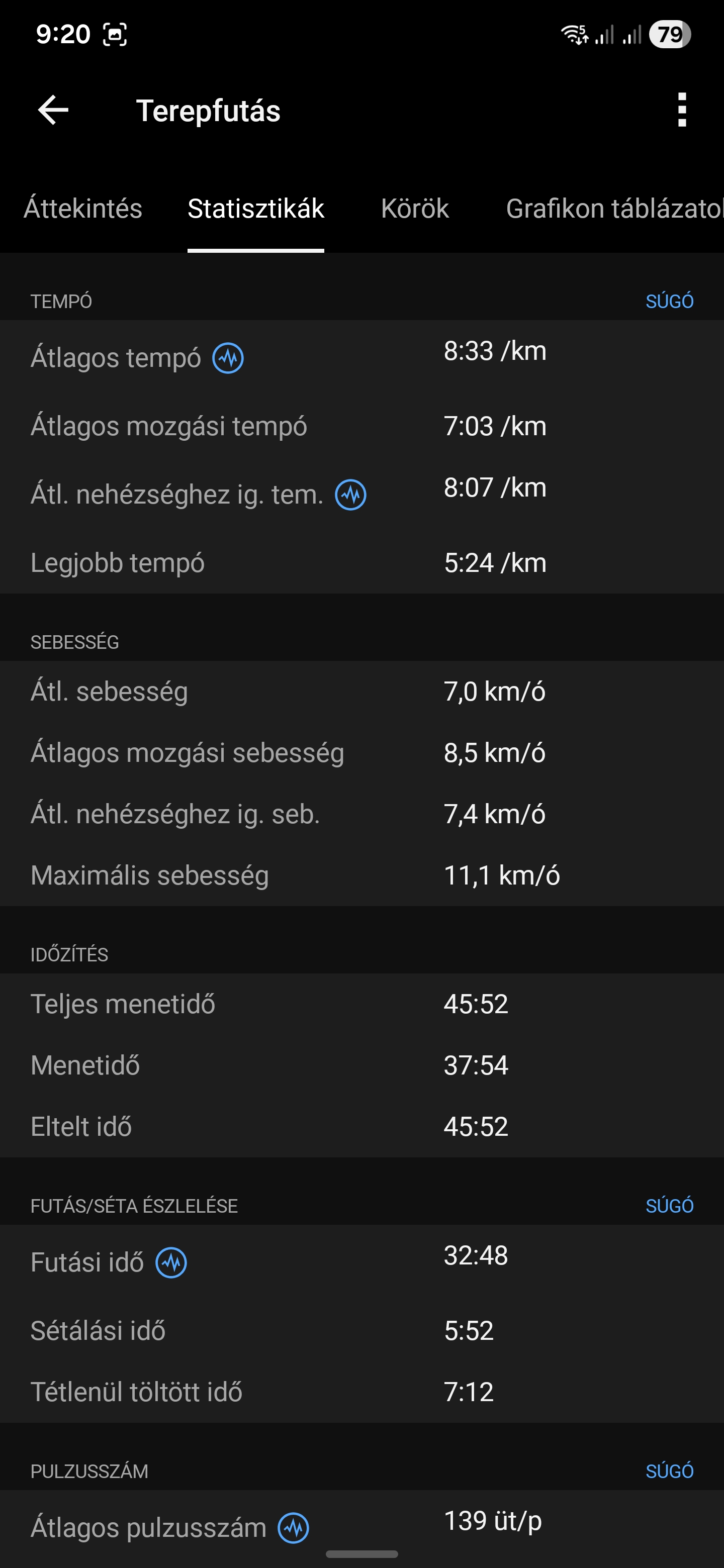The image size is (724, 1568).
Task: Tap SÚGÓ link in Pulzusszám section
Action: click(669, 1471)
